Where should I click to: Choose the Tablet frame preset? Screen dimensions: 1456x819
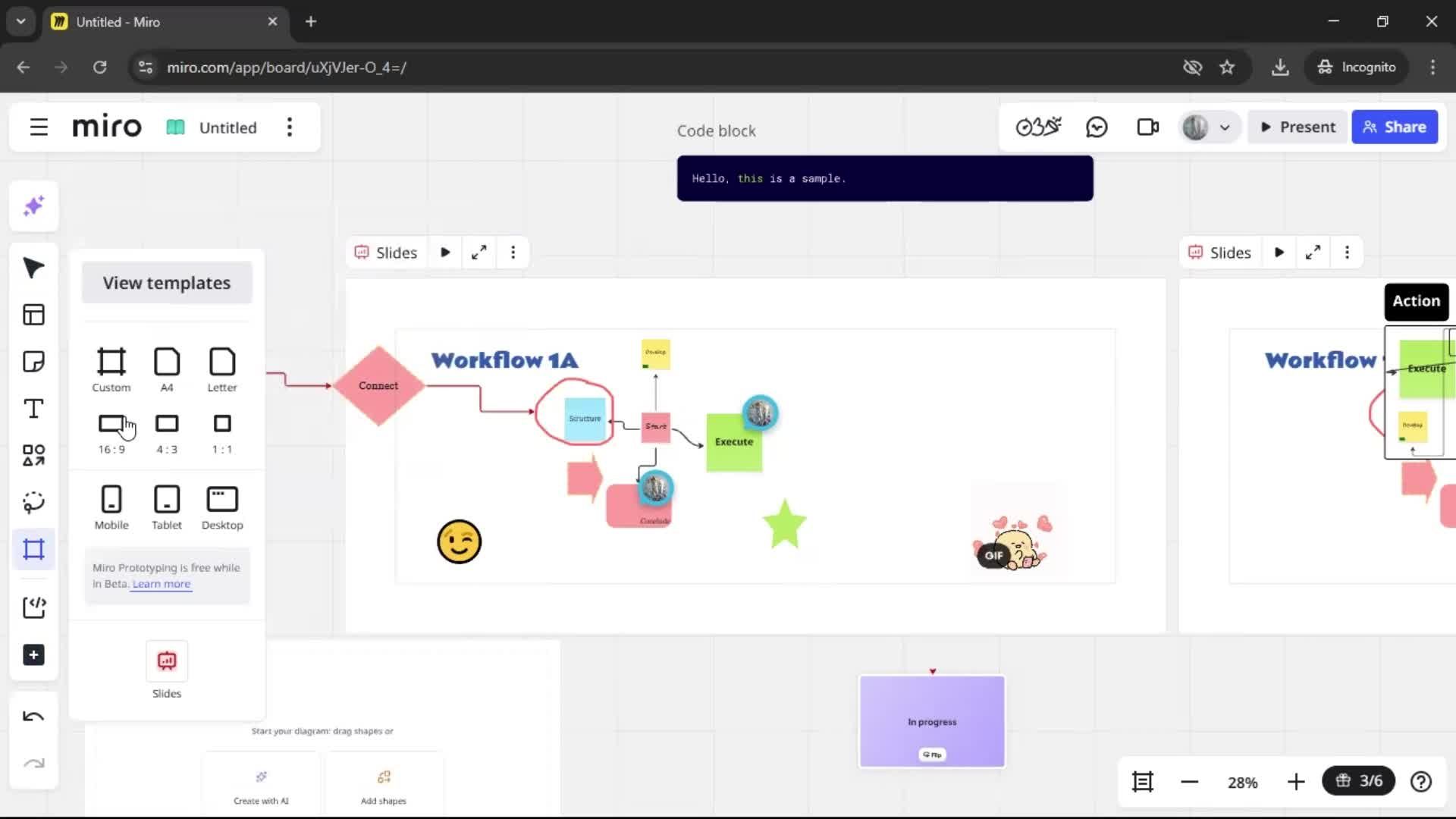click(x=167, y=507)
